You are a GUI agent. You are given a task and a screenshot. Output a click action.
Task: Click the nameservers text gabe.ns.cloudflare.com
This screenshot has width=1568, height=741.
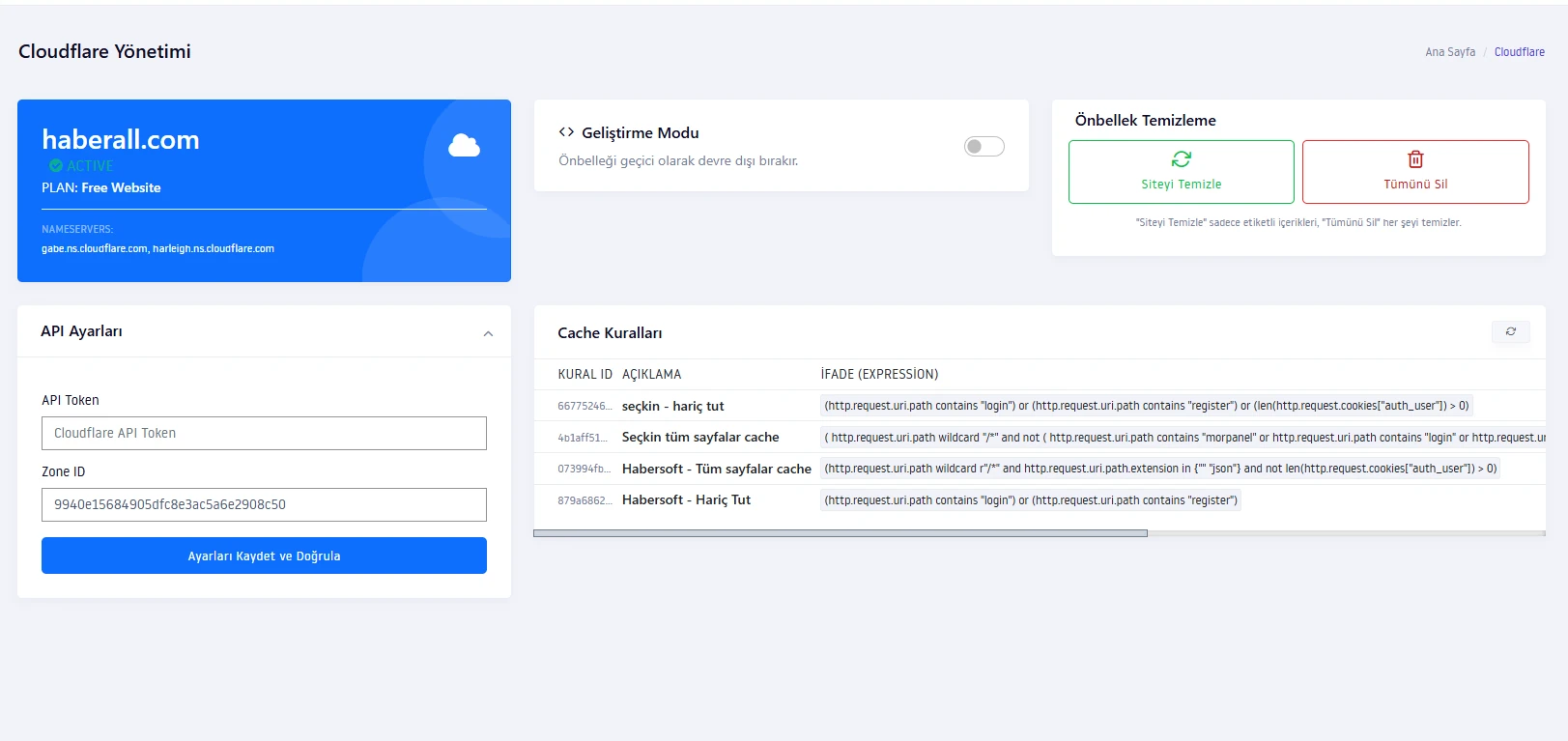95,248
